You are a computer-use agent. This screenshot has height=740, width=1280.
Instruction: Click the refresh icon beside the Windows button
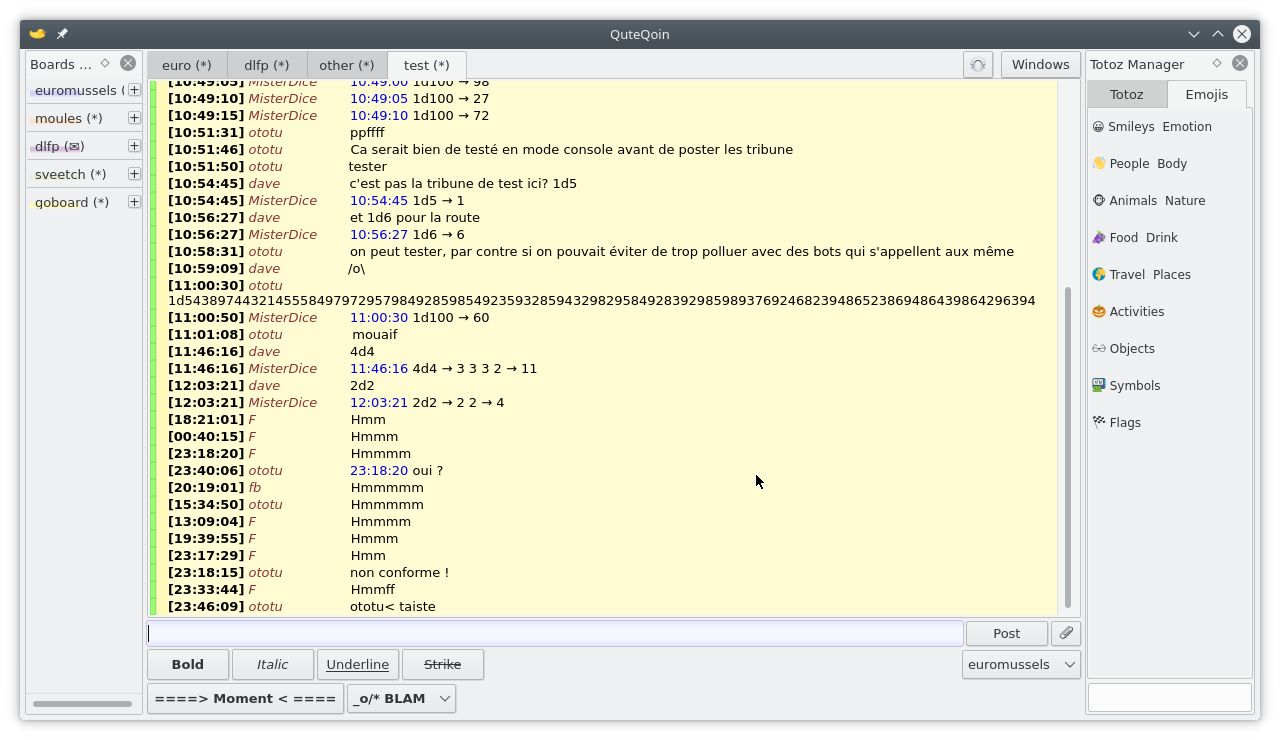pyautogui.click(x=978, y=65)
